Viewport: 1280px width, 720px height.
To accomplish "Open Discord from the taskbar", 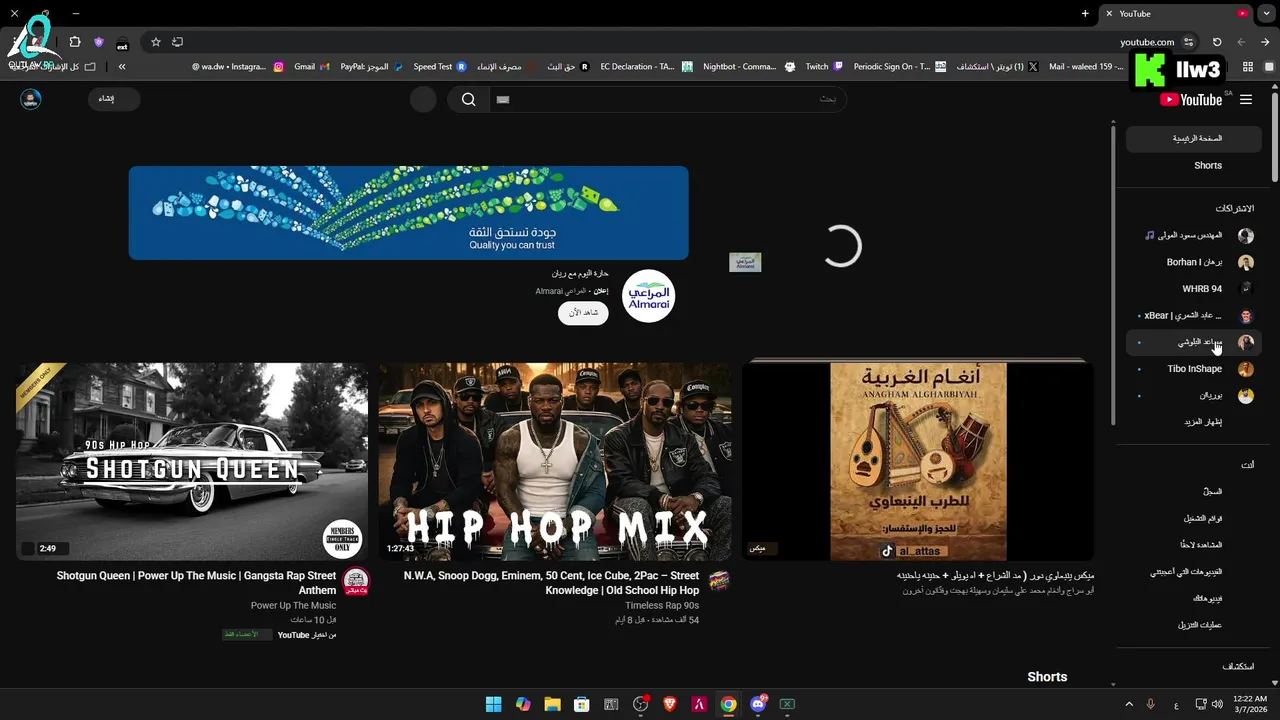I will pos(758,704).
